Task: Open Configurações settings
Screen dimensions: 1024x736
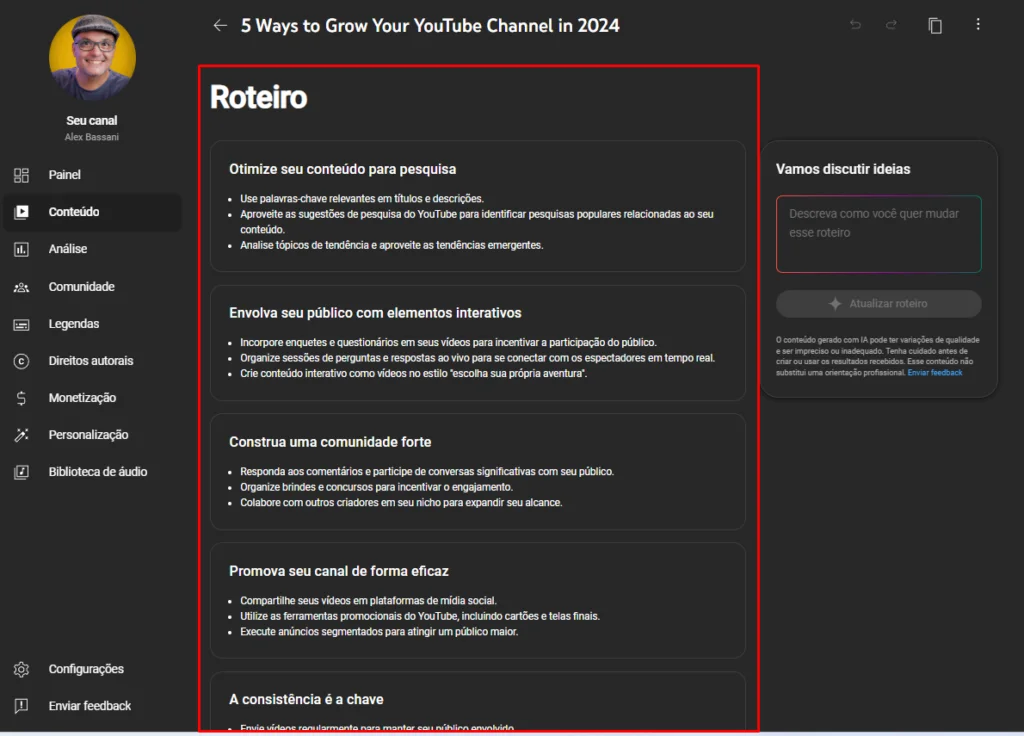Action: click(x=86, y=669)
